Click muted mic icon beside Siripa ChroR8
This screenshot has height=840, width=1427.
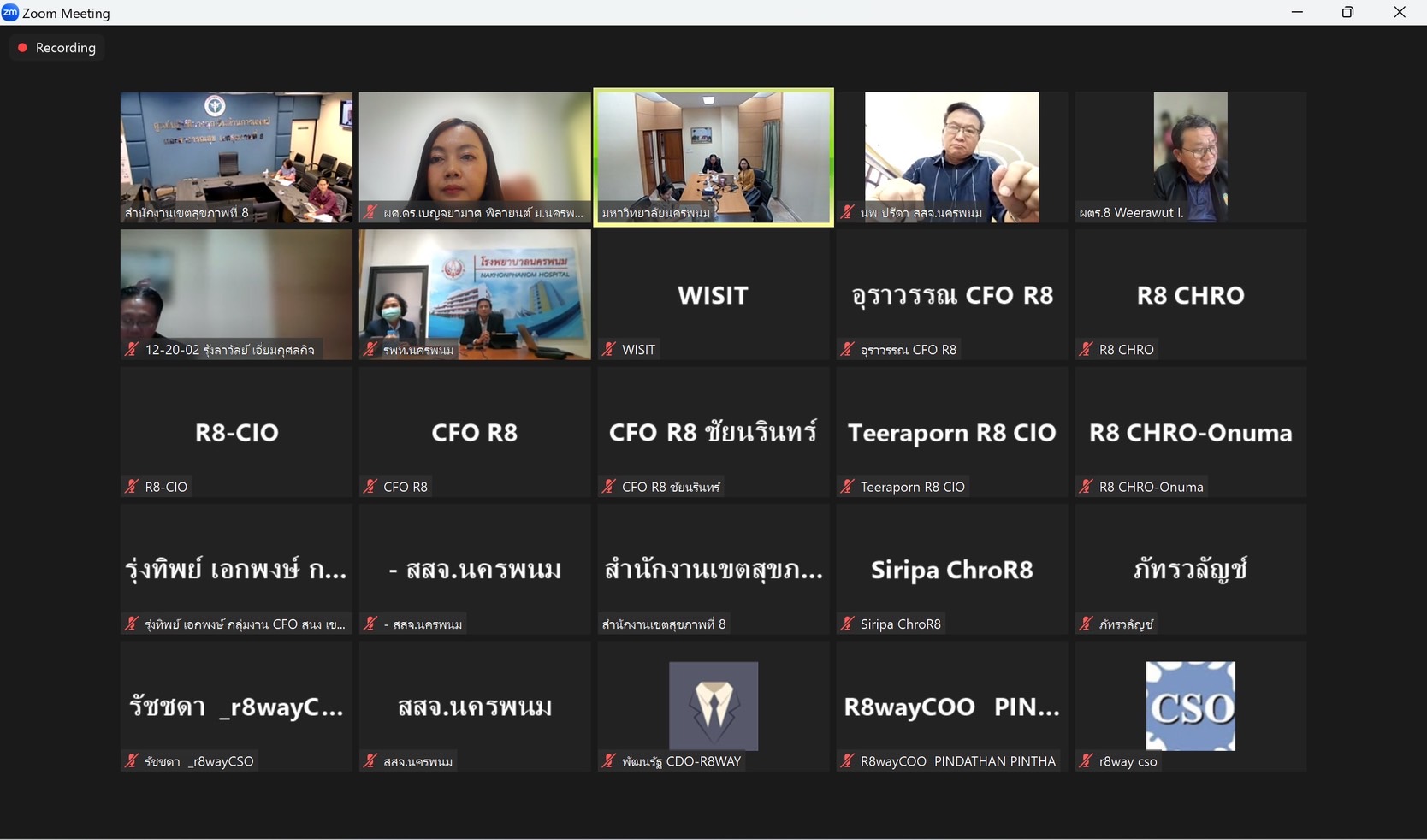click(847, 624)
